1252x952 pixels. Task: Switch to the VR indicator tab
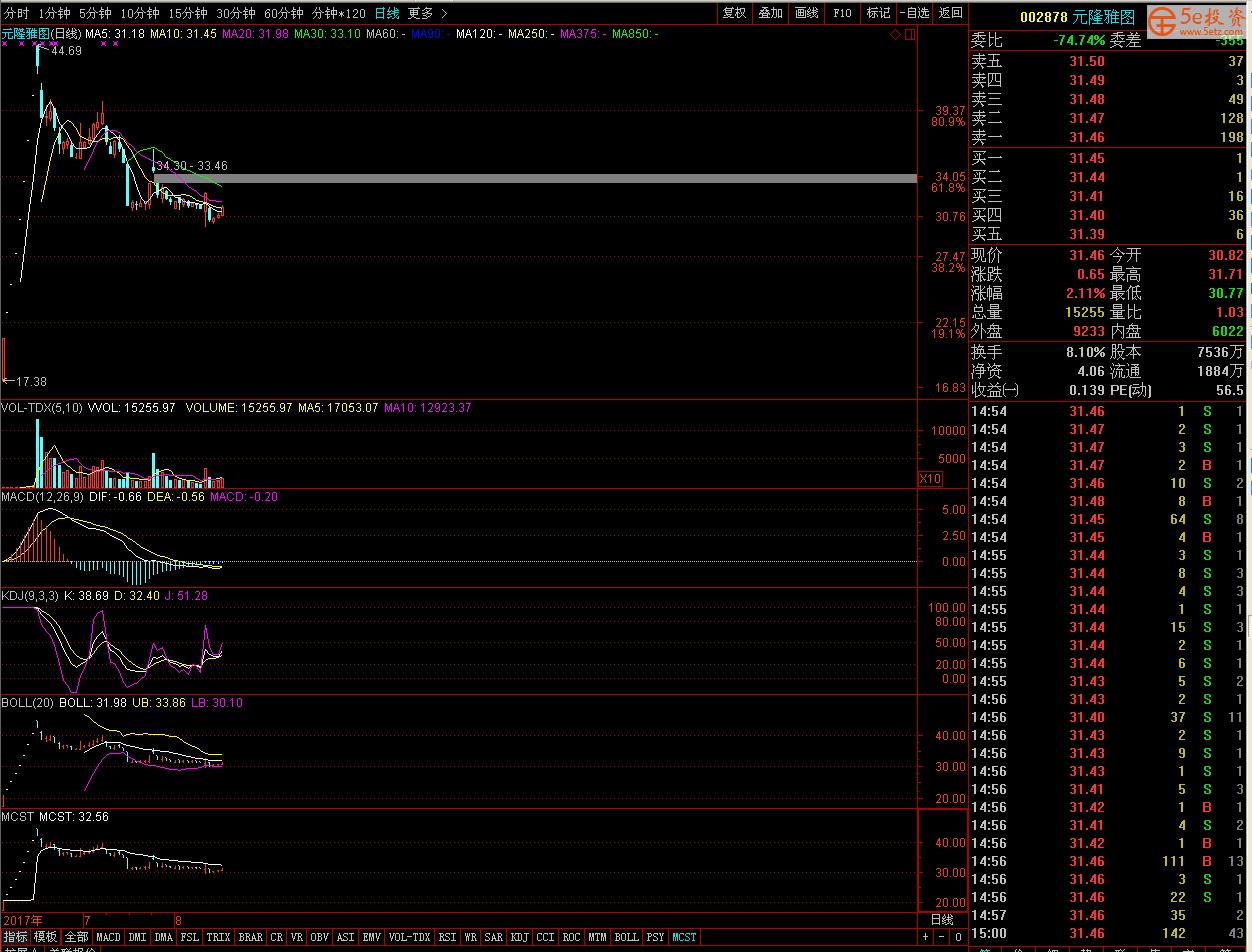click(297, 937)
